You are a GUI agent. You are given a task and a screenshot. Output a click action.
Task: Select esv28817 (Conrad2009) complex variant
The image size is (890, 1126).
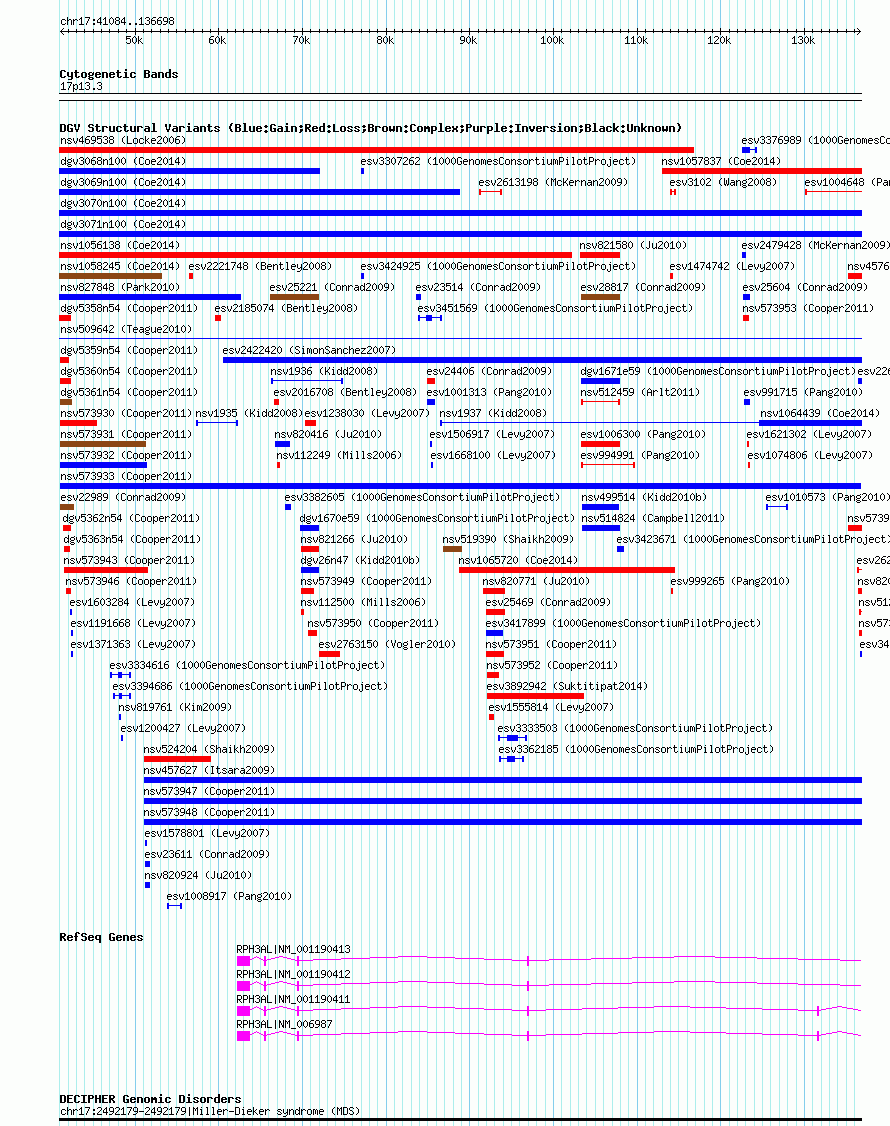pos(601,297)
